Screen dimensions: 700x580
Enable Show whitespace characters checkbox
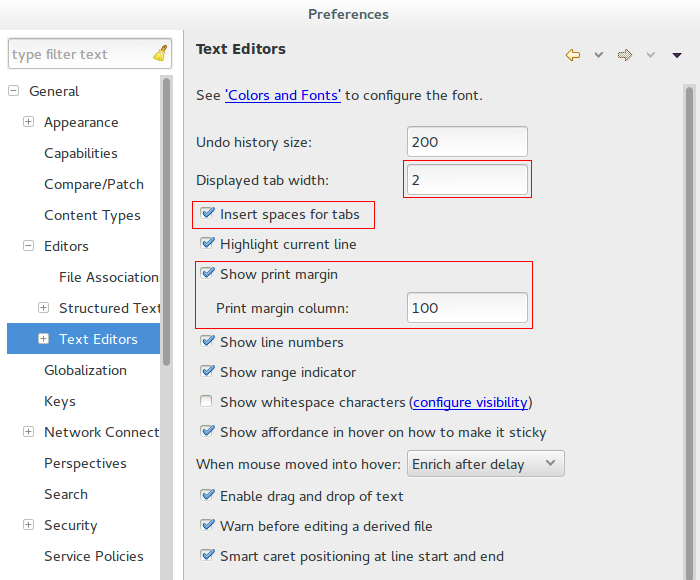(206, 401)
